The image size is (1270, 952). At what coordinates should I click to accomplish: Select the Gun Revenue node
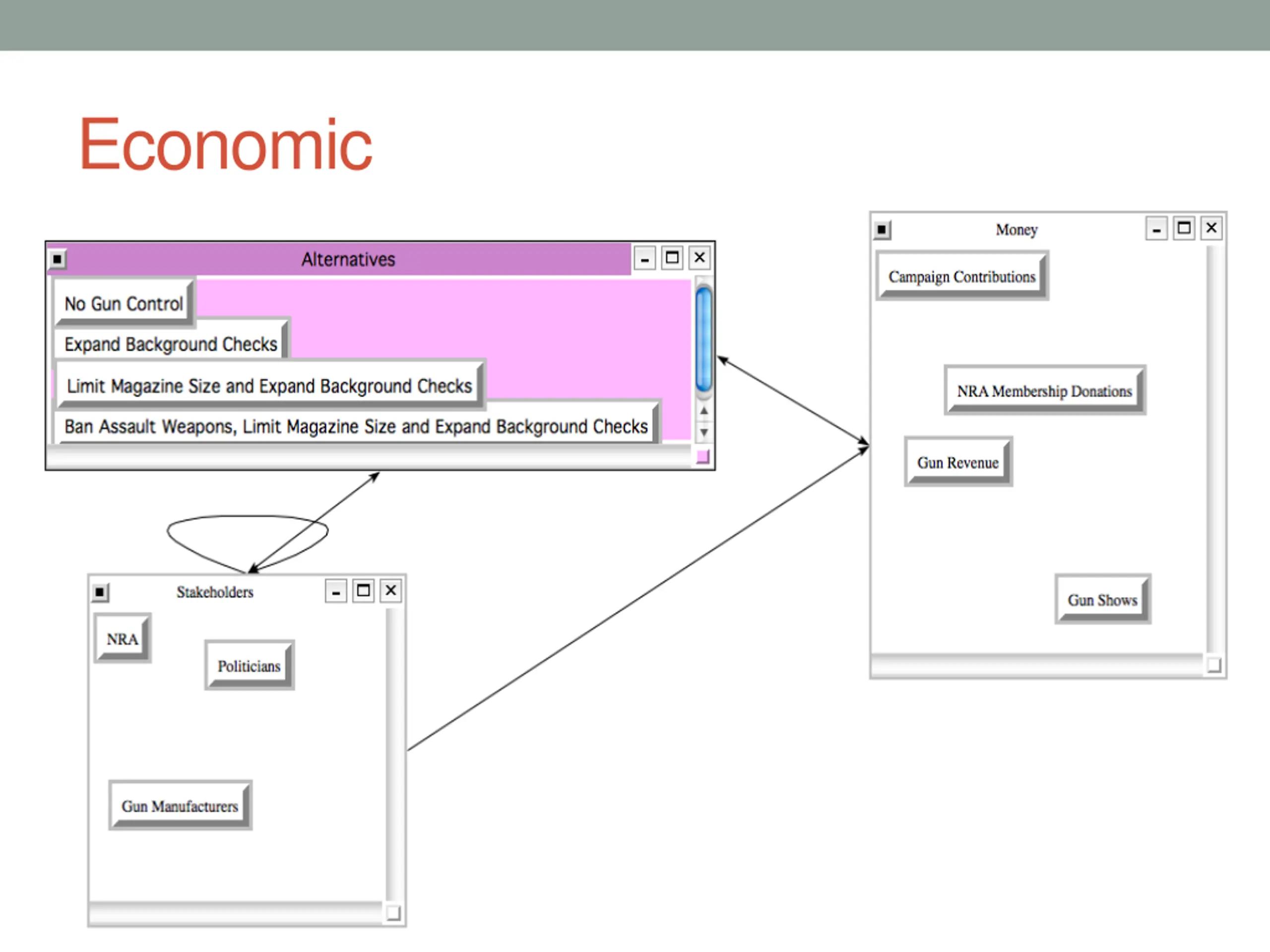click(957, 463)
